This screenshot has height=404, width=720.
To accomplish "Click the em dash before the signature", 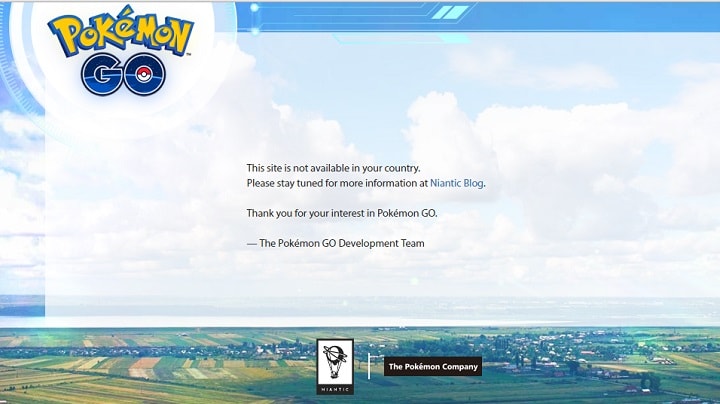I will point(251,243).
